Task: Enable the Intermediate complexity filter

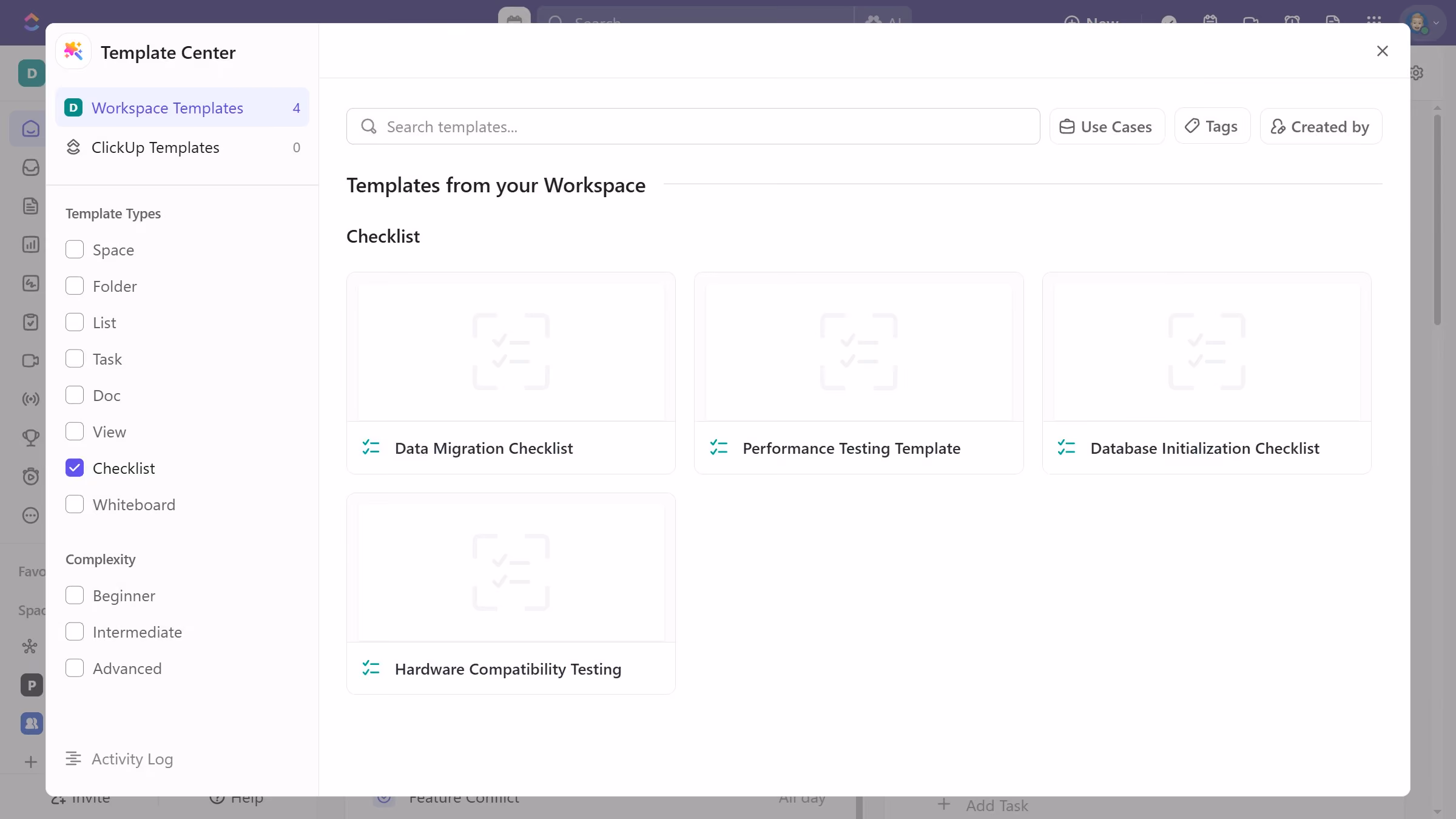Action: (x=75, y=632)
